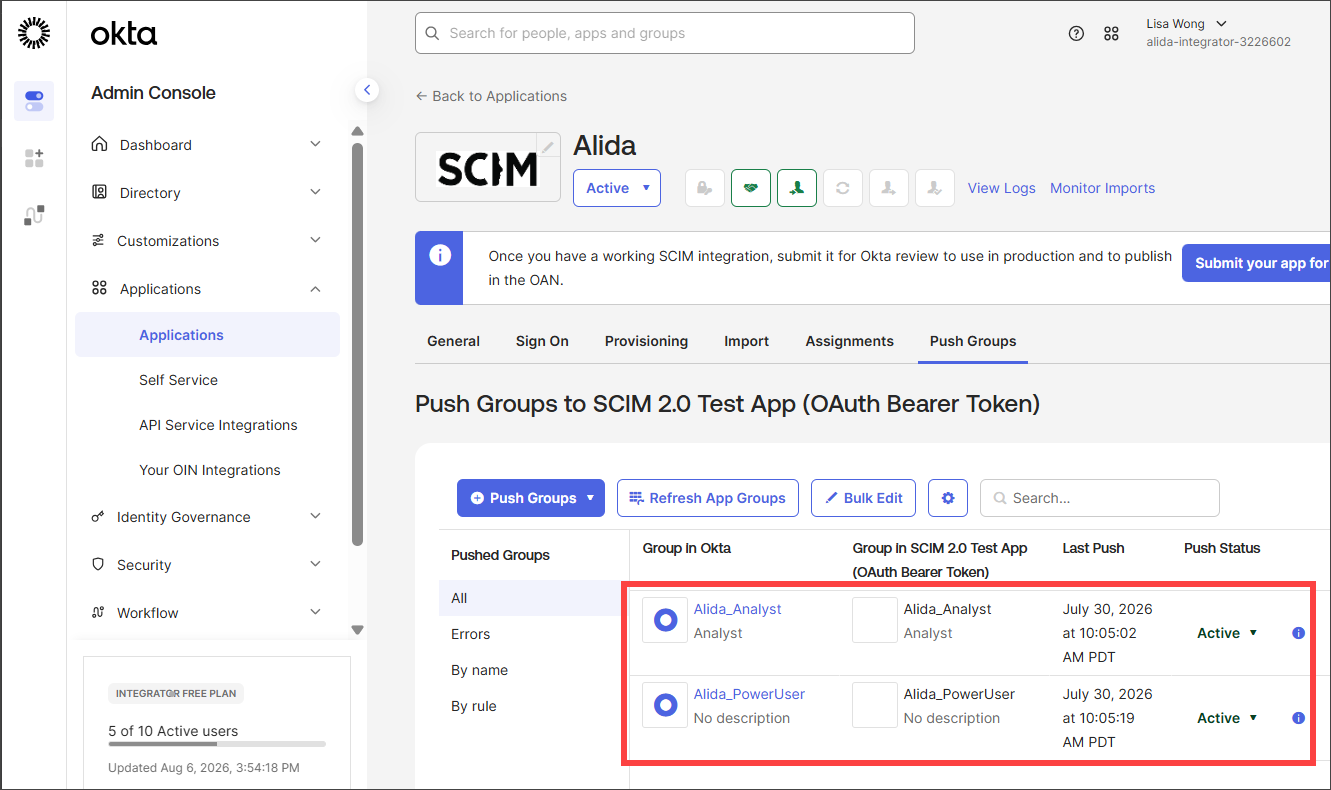Switch to the Provisioning tab
The width and height of the screenshot is (1331, 790).
pyautogui.click(x=646, y=341)
